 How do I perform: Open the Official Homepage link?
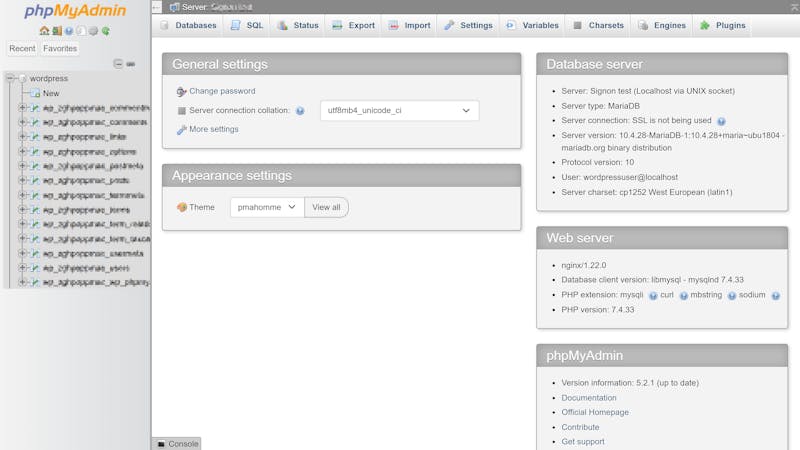(x=595, y=412)
